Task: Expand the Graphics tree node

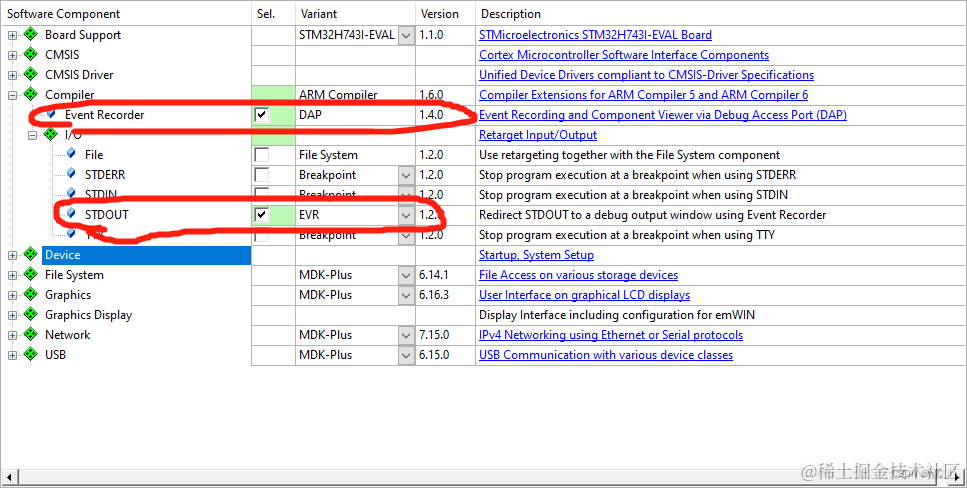Action: coord(12,296)
